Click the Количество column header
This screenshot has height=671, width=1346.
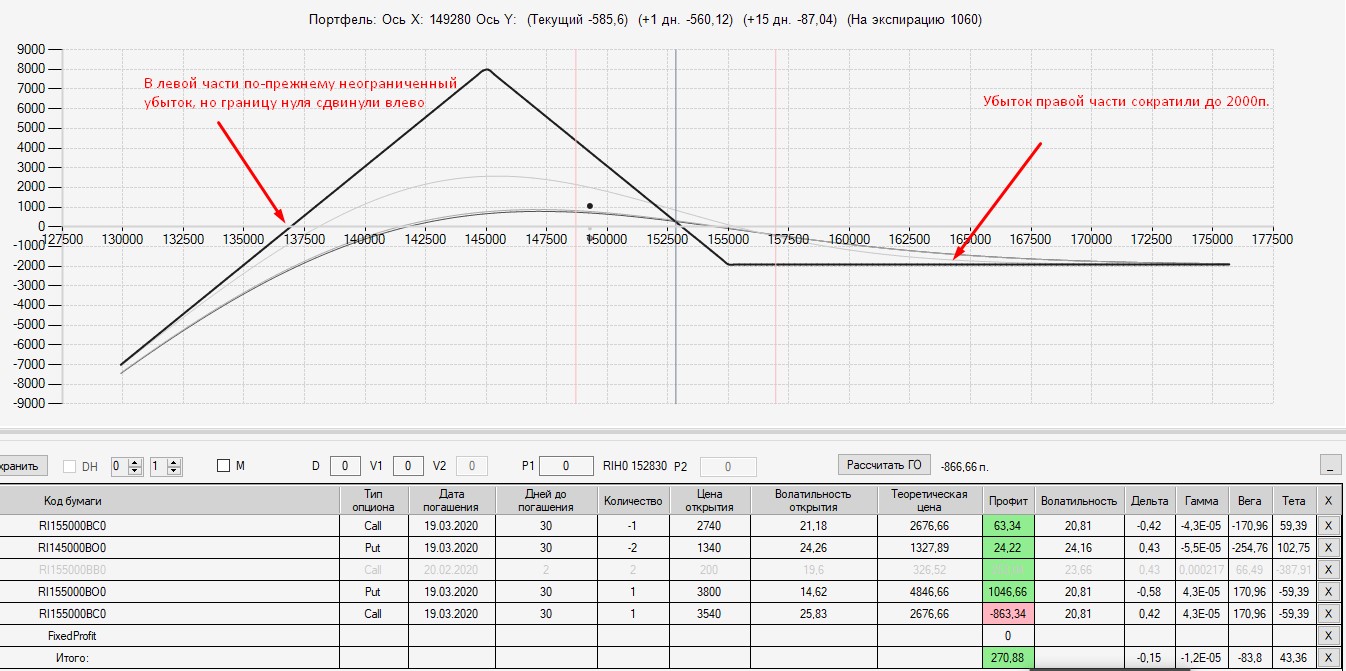tap(633, 500)
